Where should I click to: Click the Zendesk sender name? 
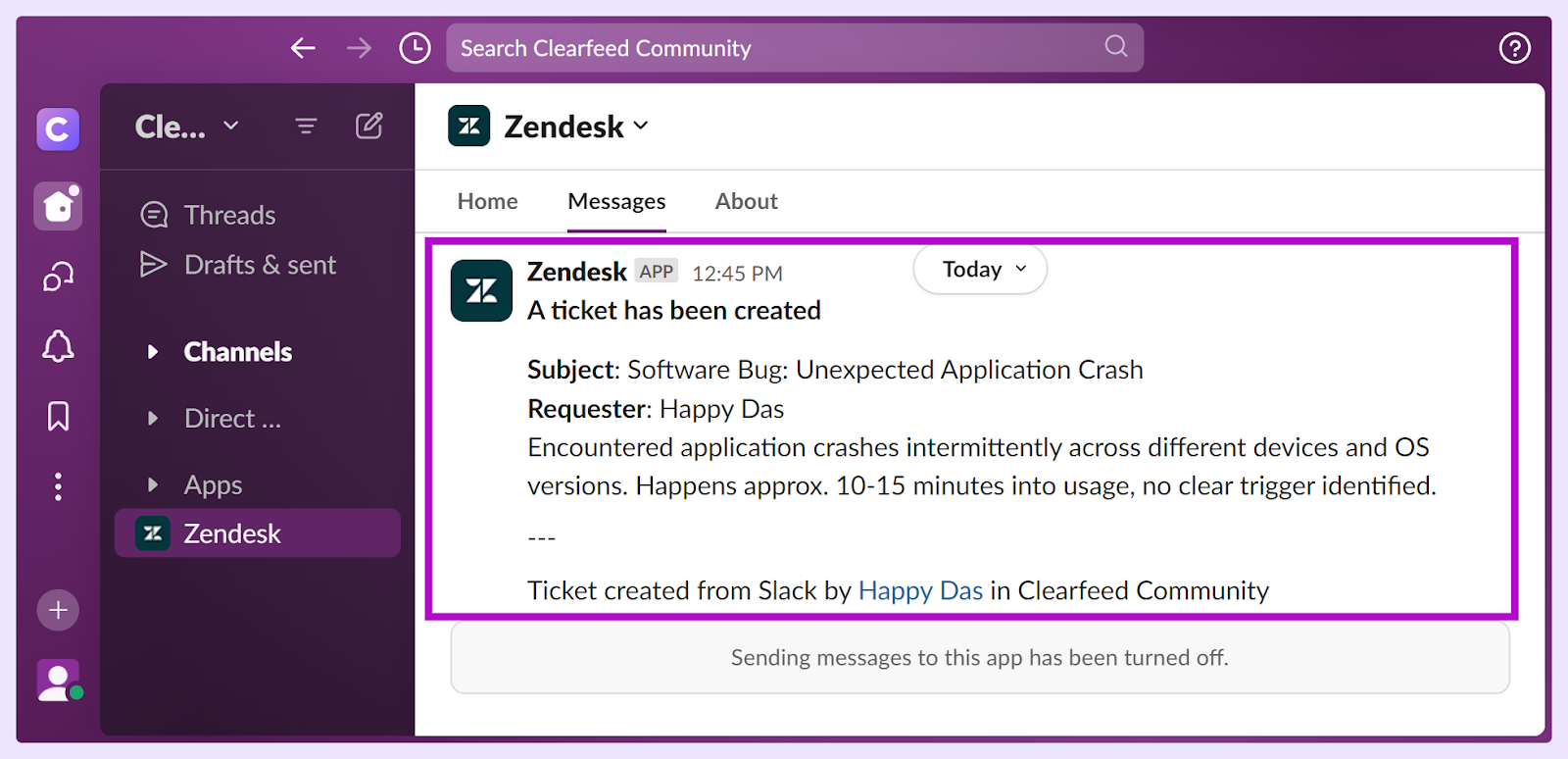pyautogui.click(x=576, y=272)
